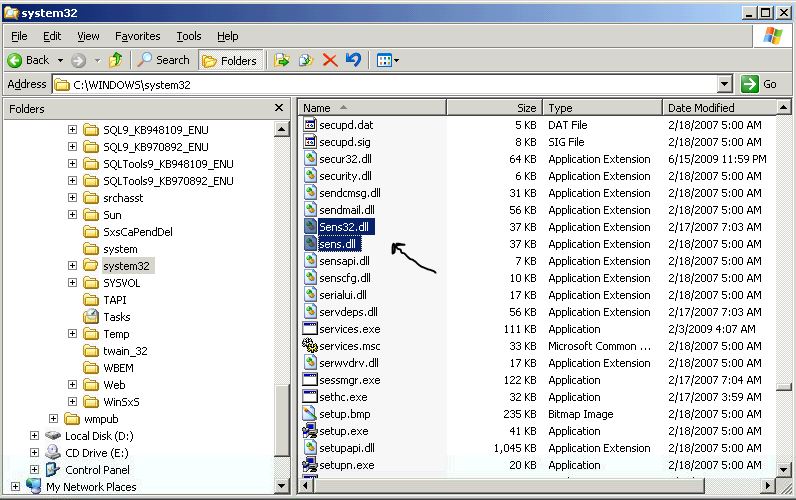Click the folder tree scroll-up arrow
Image resolution: width=796 pixels, height=500 pixels.
pyautogui.click(x=281, y=128)
